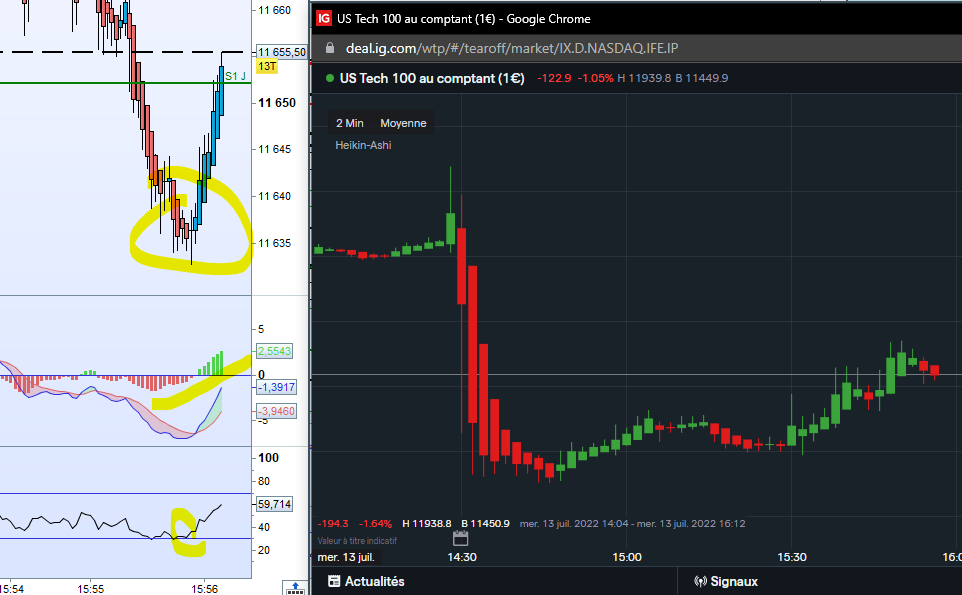Click the 11 635 price axis label
962x595 pixels.
pyautogui.click(x=274, y=244)
